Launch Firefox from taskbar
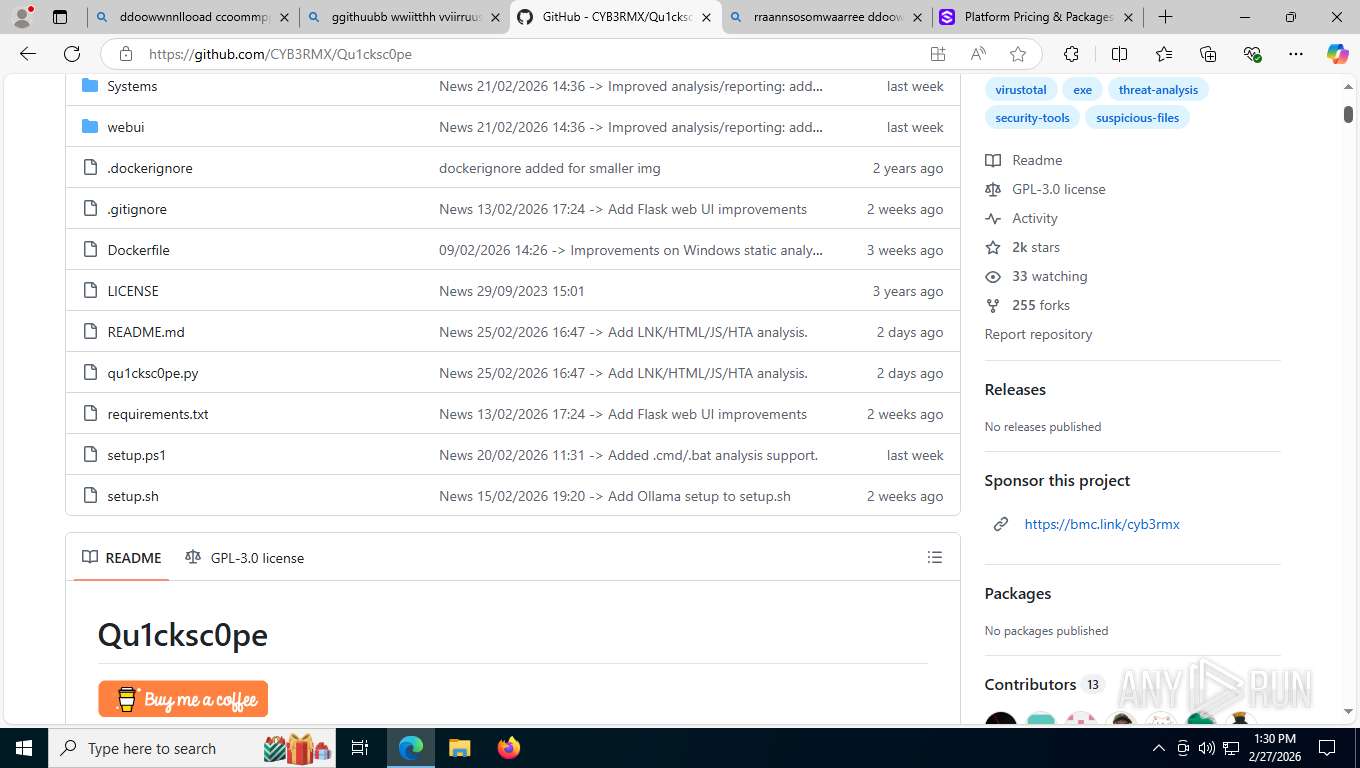 click(508, 748)
